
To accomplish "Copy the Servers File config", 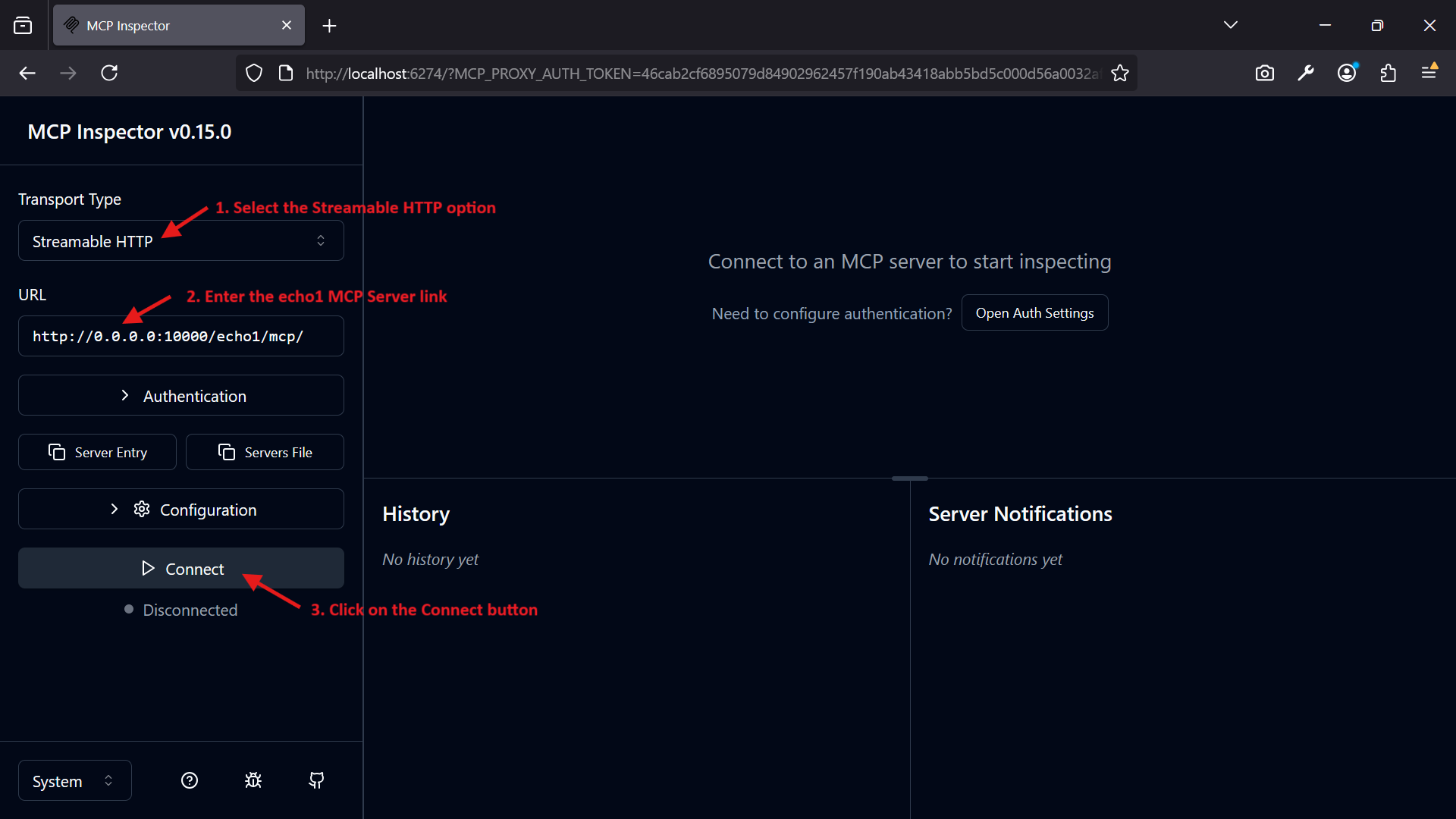I will 265,453.
